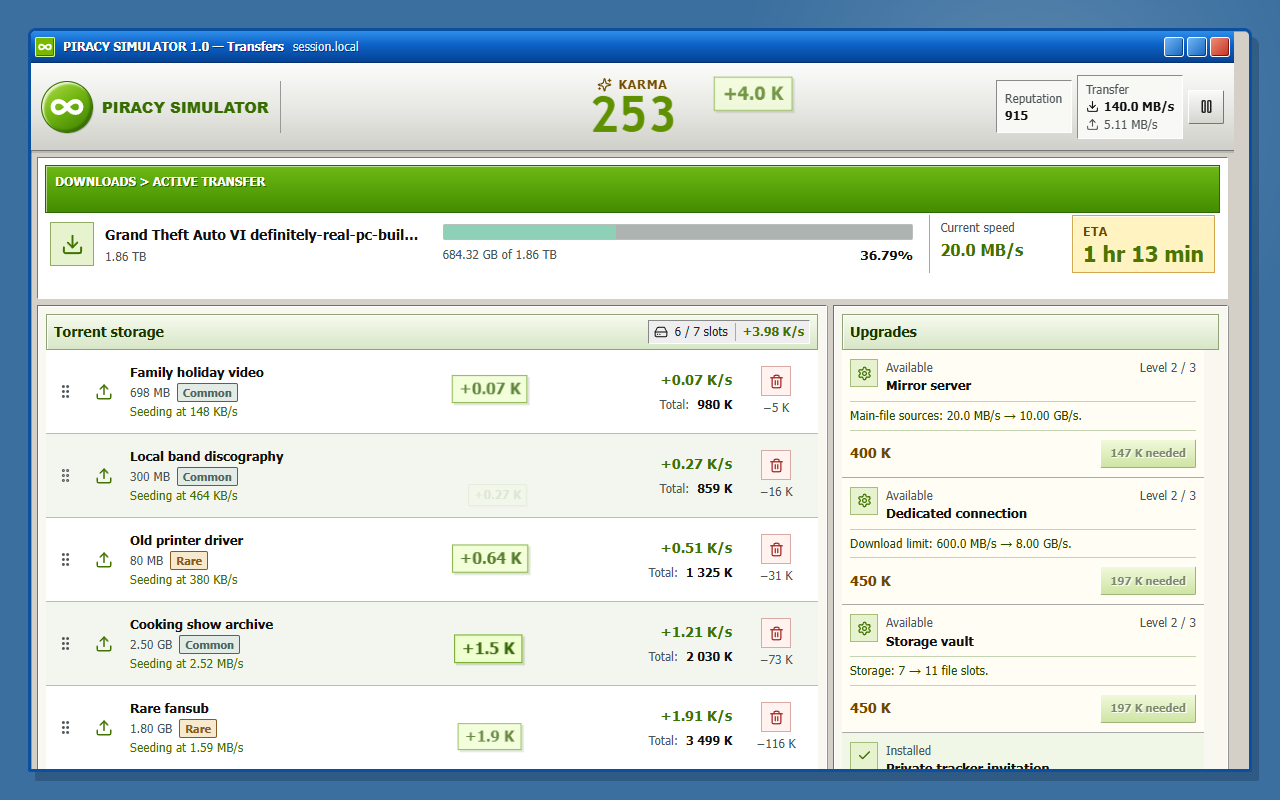Click the Reputation 915 stat box
1280x800 pixels.
[1034, 107]
